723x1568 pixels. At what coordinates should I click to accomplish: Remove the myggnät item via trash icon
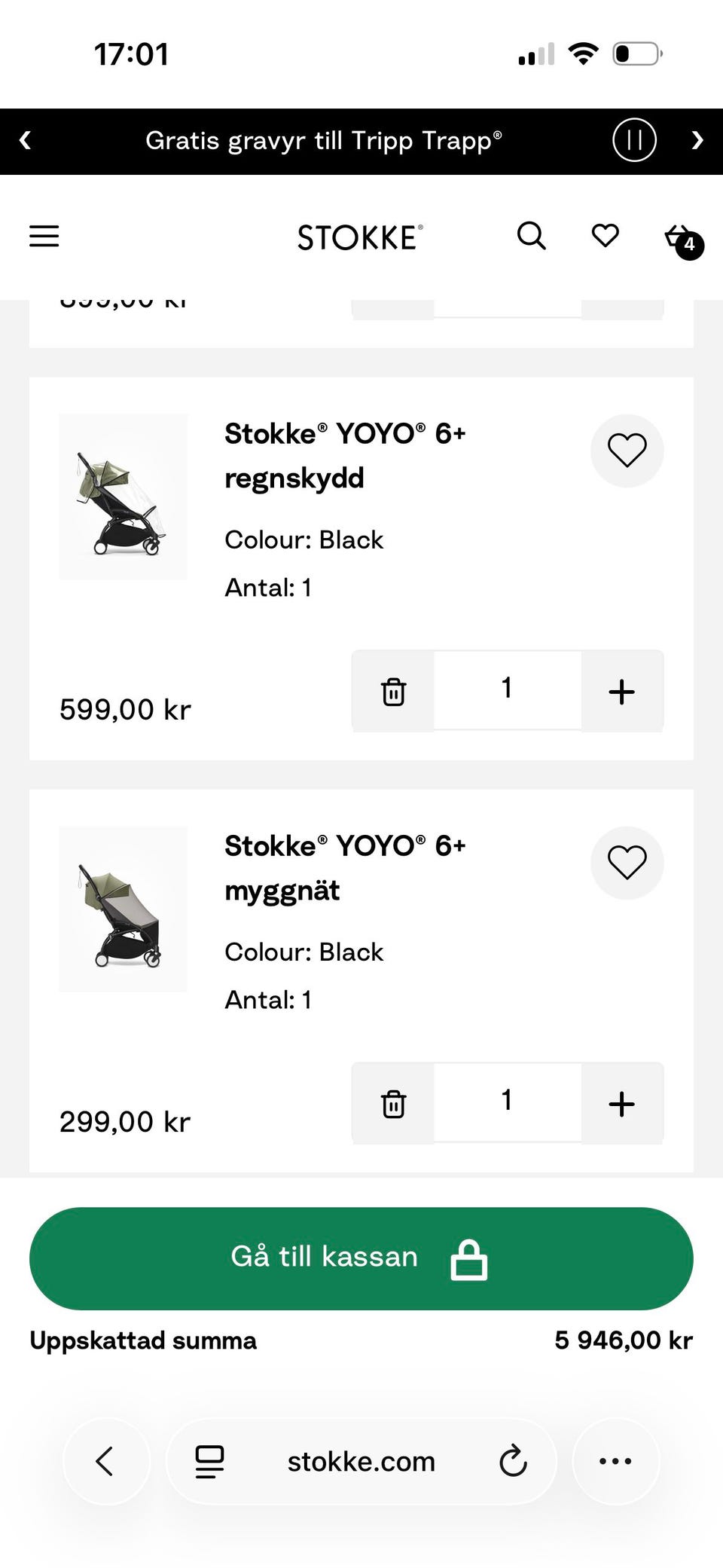coord(393,1103)
